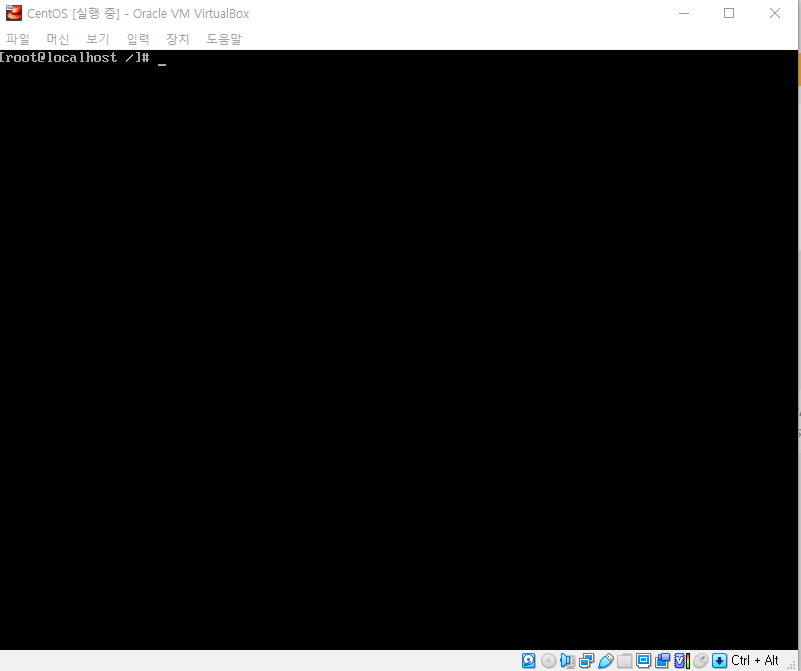Viewport: 801px width, 671px height.
Task: Click the hard disk activity status icon
Action: [529, 660]
